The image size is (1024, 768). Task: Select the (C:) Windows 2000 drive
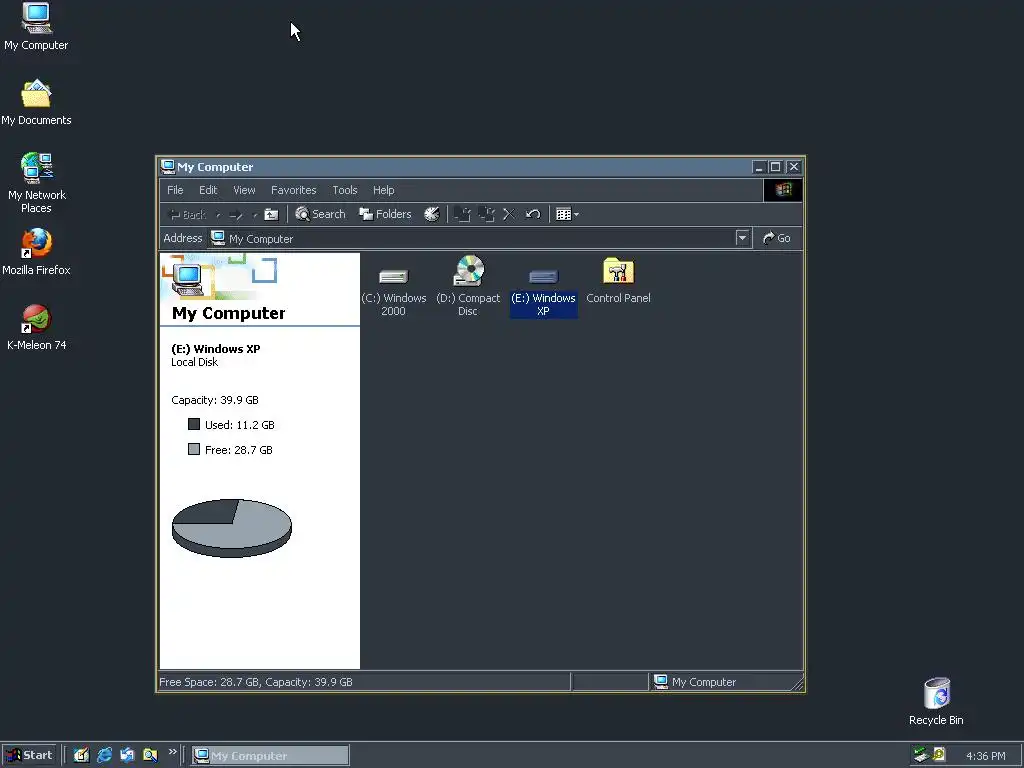393,291
